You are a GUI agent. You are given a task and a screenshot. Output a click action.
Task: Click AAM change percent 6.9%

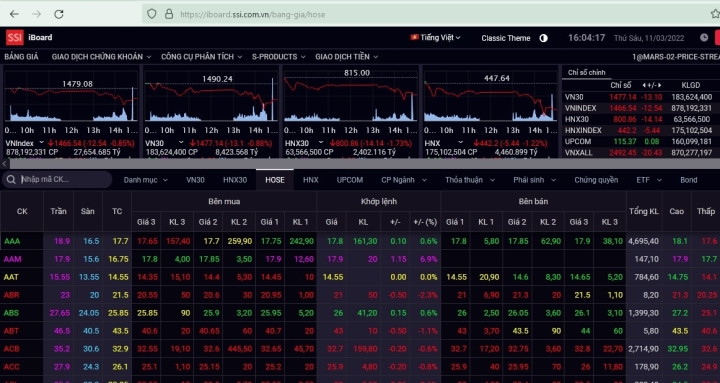pos(428,259)
